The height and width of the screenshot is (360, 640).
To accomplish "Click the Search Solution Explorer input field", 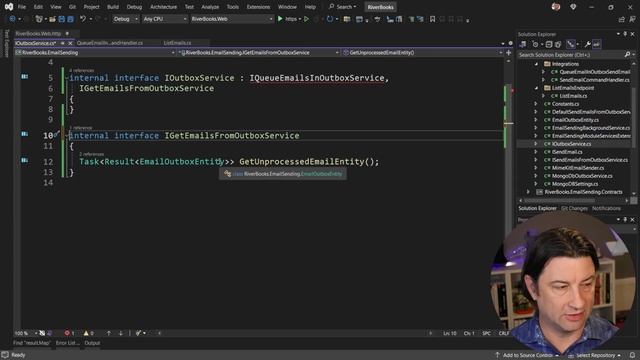I will tap(571, 55).
